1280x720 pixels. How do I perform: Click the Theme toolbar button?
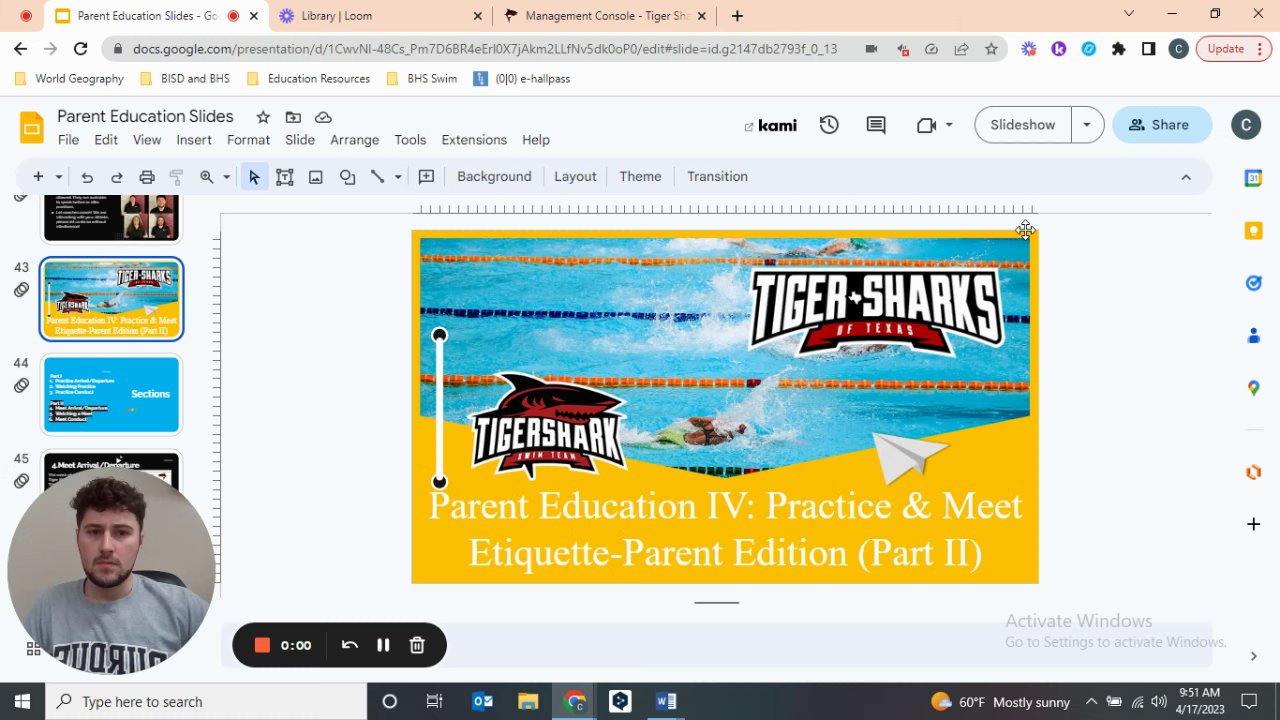(x=640, y=177)
